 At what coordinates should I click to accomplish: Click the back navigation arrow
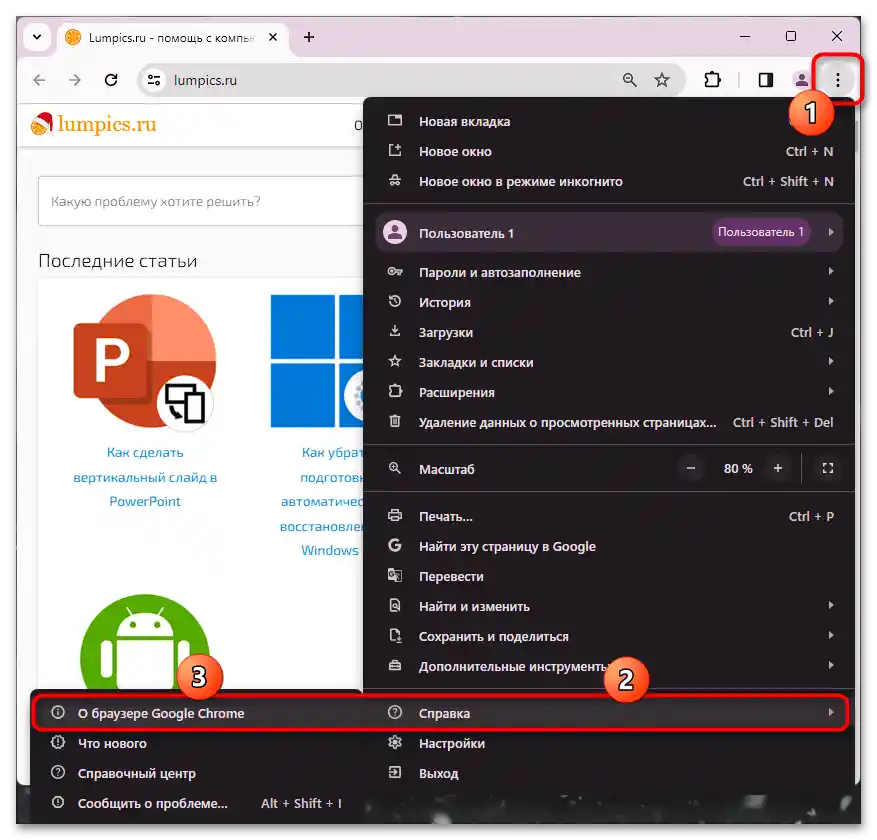38,79
